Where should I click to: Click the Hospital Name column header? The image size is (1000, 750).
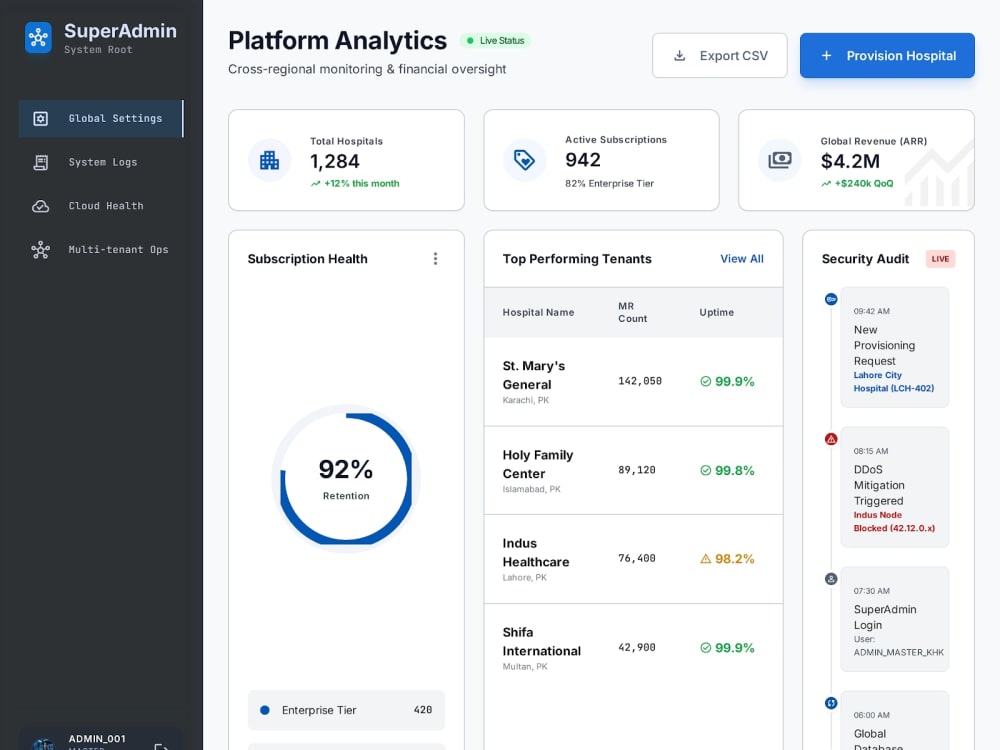[538, 312]
